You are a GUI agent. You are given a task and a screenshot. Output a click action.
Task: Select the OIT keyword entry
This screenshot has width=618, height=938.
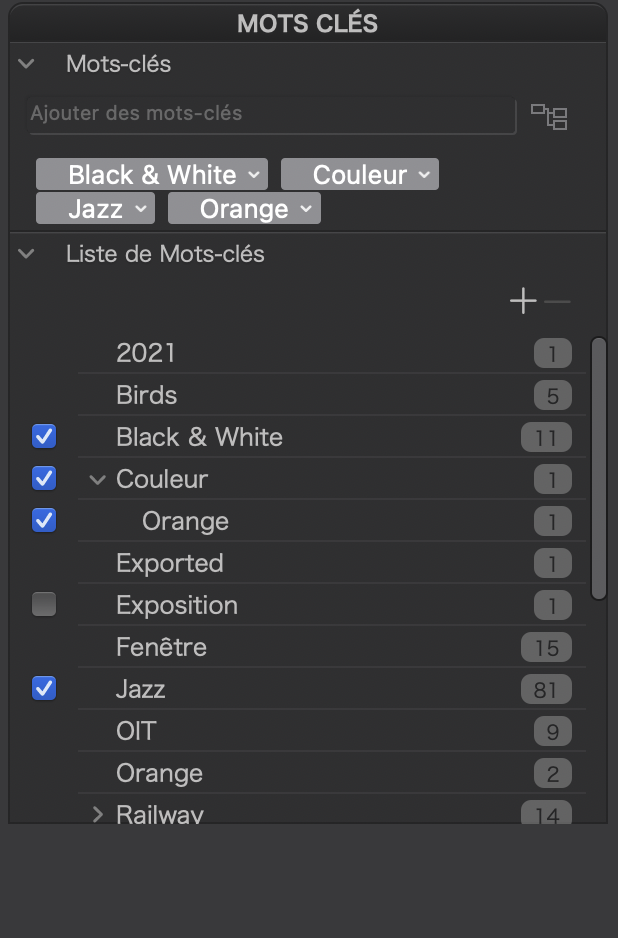136,731
